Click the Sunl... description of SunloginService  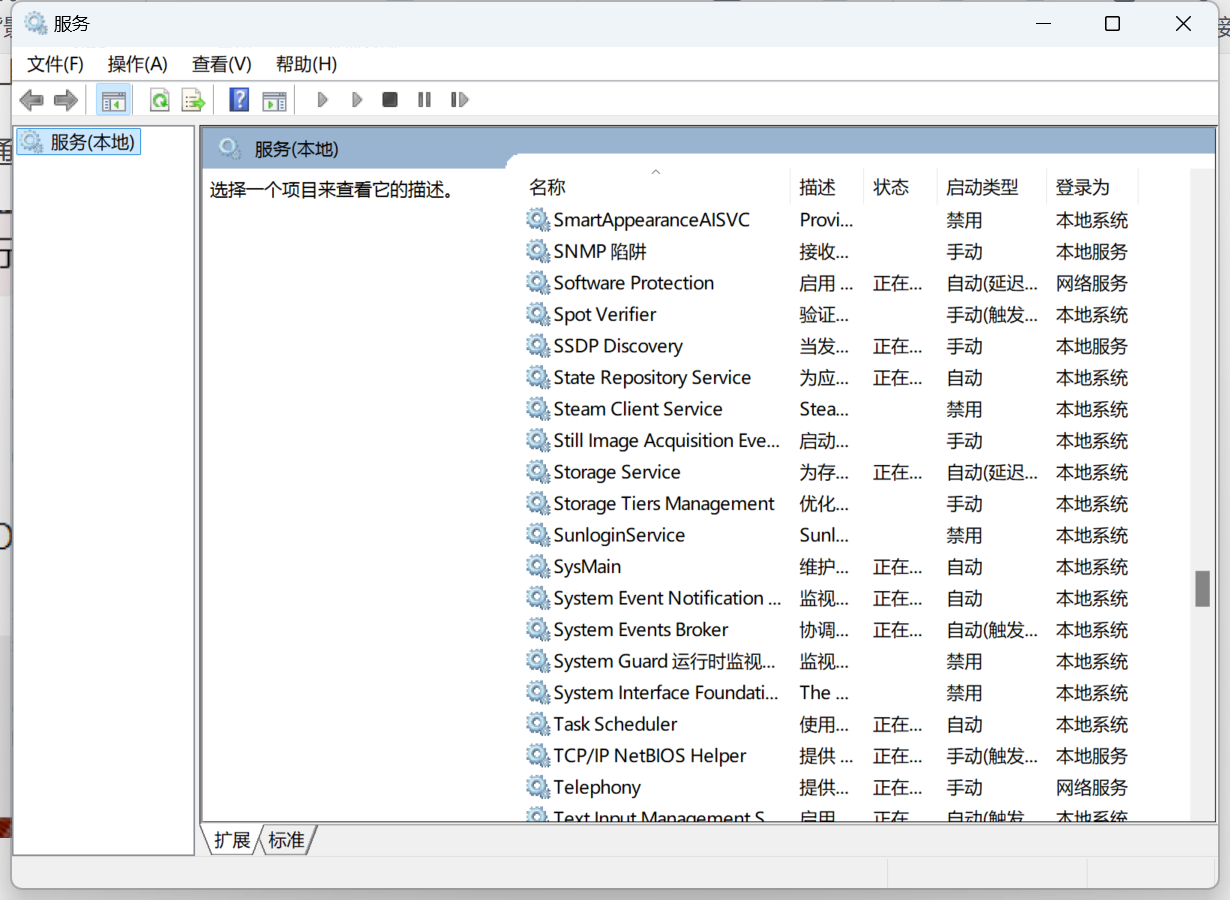click(825, 535)
